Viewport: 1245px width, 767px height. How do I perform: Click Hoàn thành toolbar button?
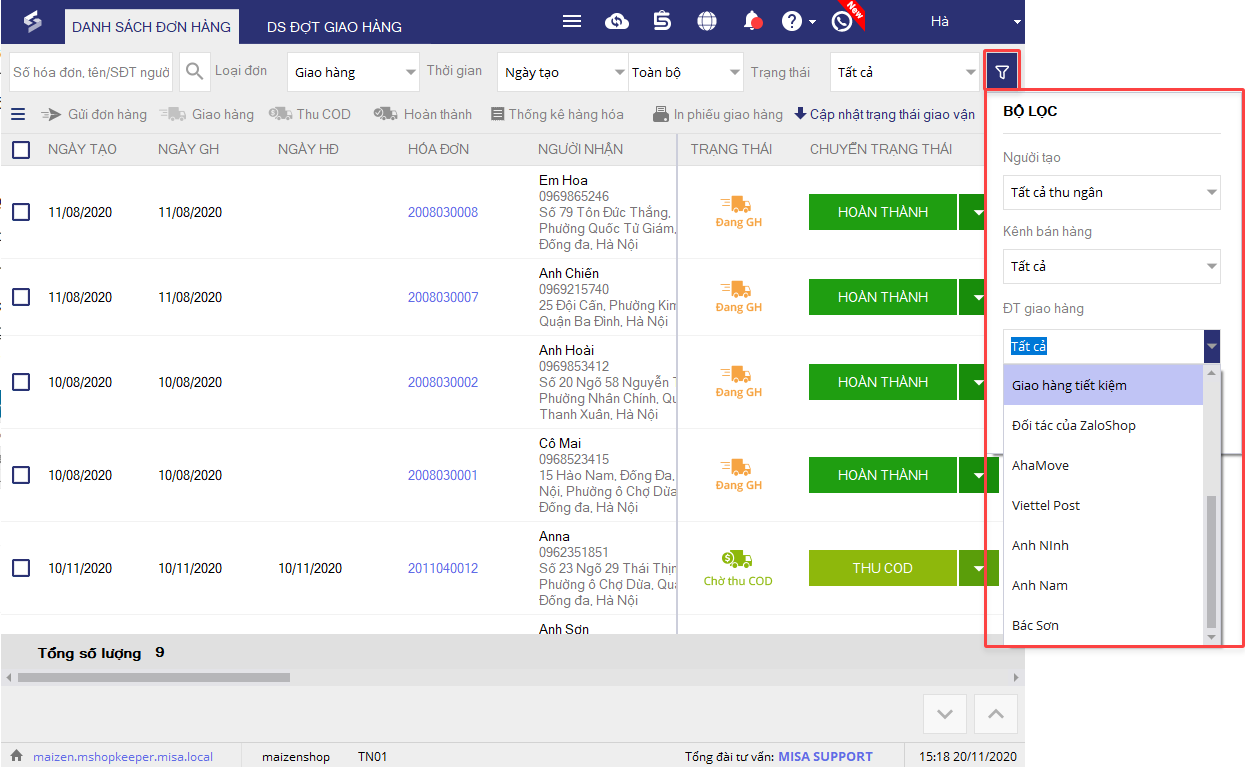(x=423, y=114)
